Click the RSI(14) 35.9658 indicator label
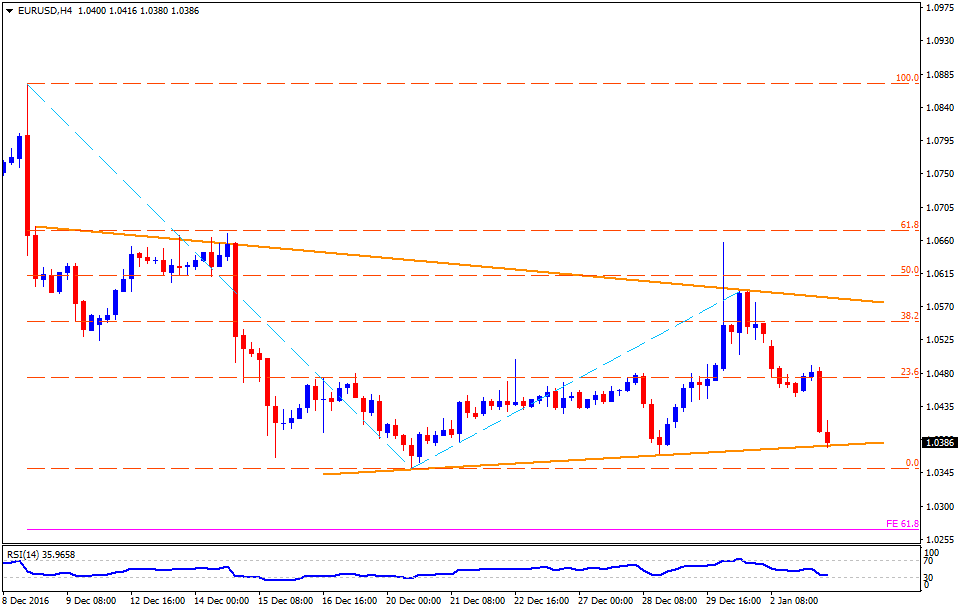 (x=41, y=554)
